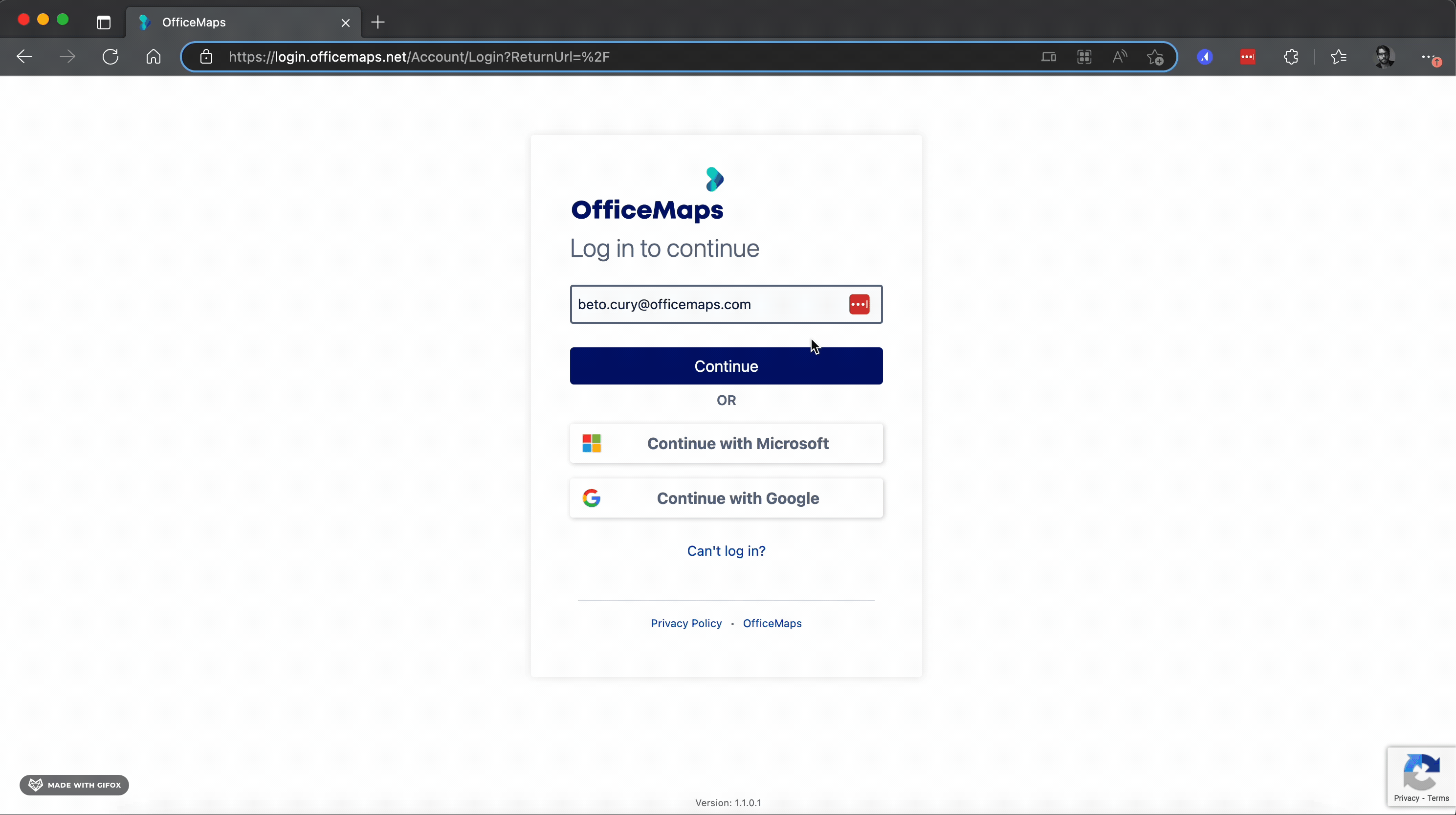Open the red password manager extension in toolbar

[1248, 57]
